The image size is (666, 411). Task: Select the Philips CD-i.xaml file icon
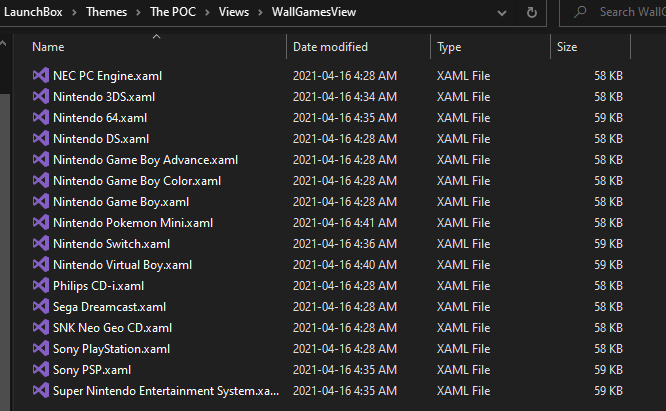[41, 286]
